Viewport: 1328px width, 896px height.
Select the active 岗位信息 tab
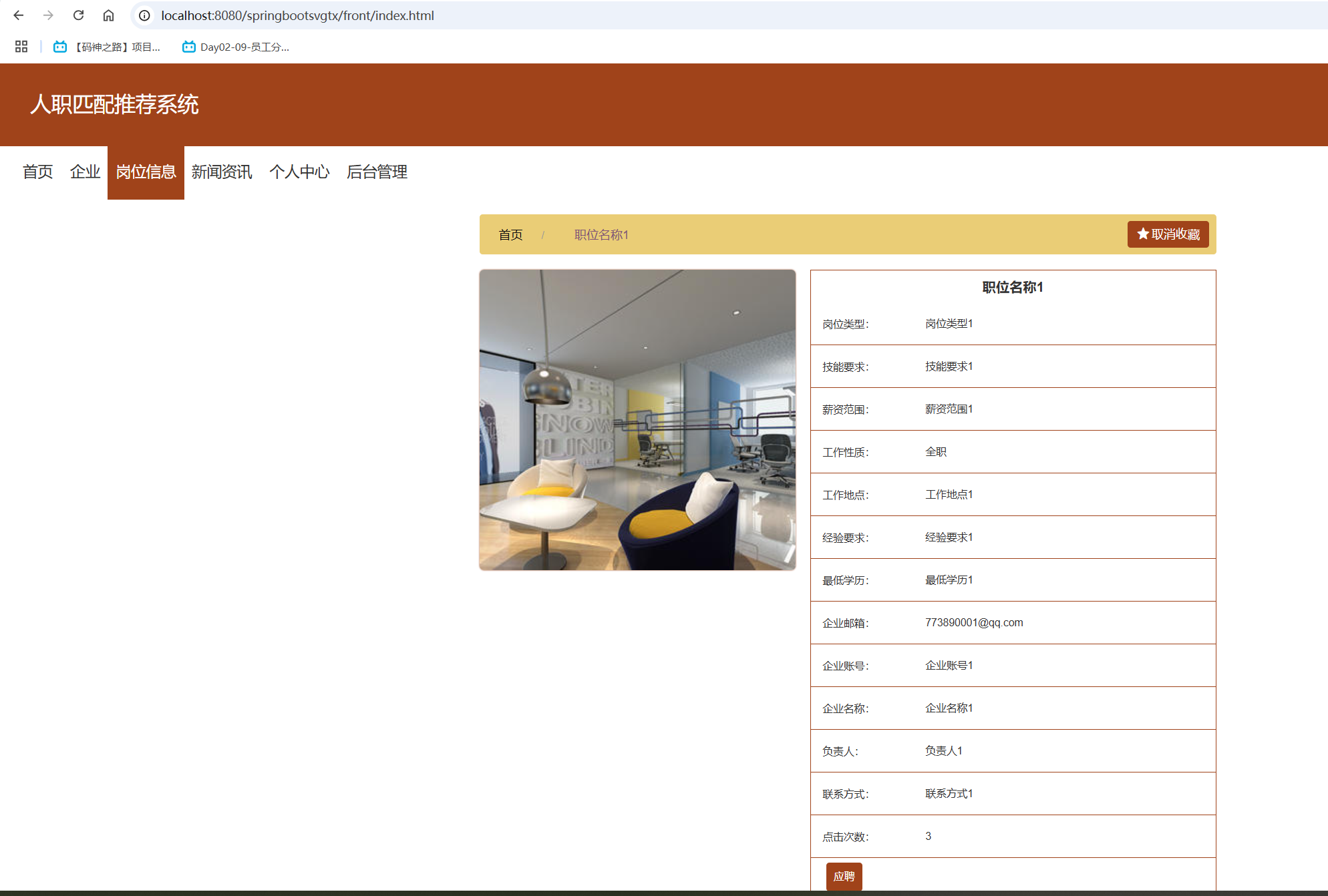point(146,172)
